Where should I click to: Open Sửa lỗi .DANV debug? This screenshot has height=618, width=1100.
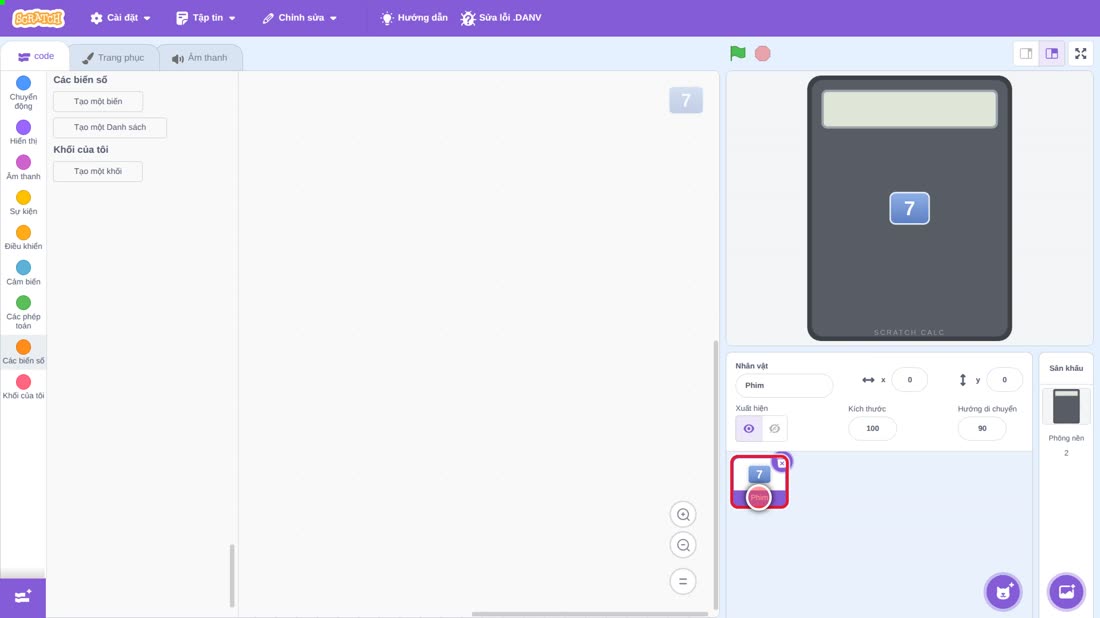click(x=501, y=18)
